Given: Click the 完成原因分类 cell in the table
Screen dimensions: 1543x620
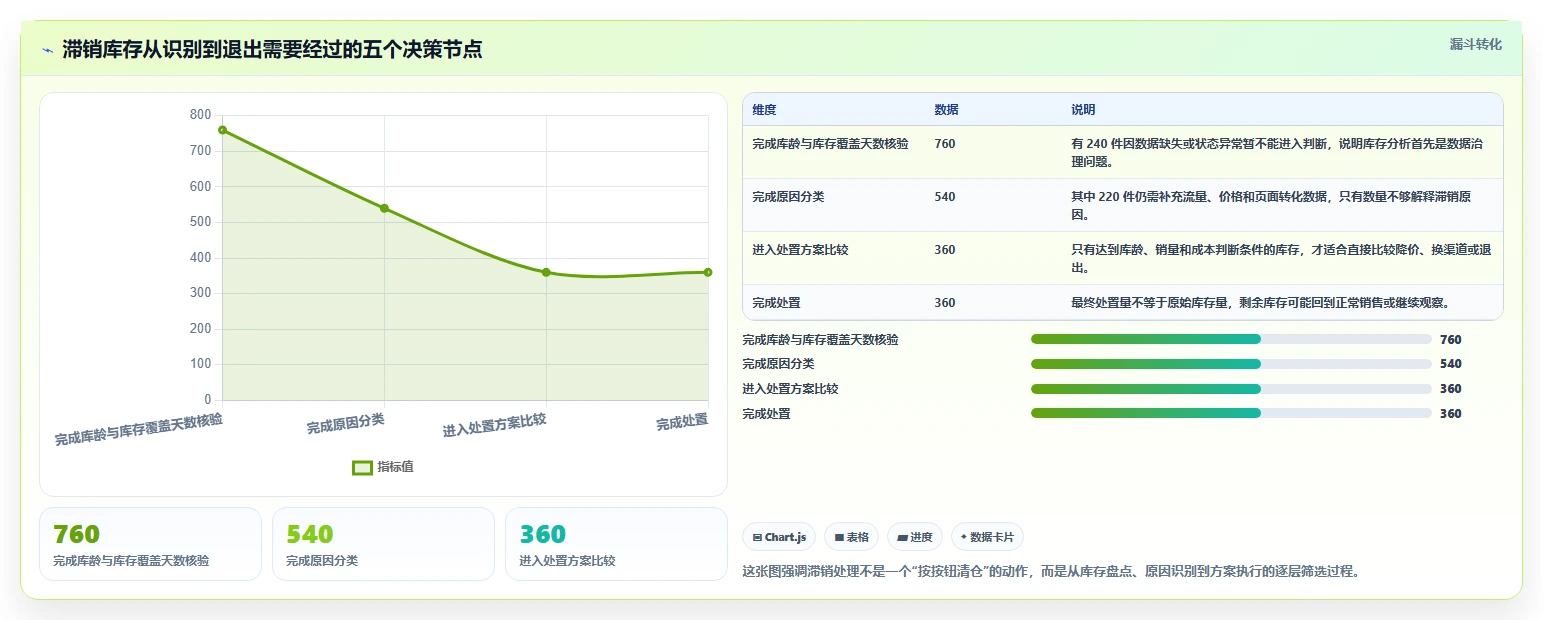Looking at the screenshot, I should click(788, 197).
